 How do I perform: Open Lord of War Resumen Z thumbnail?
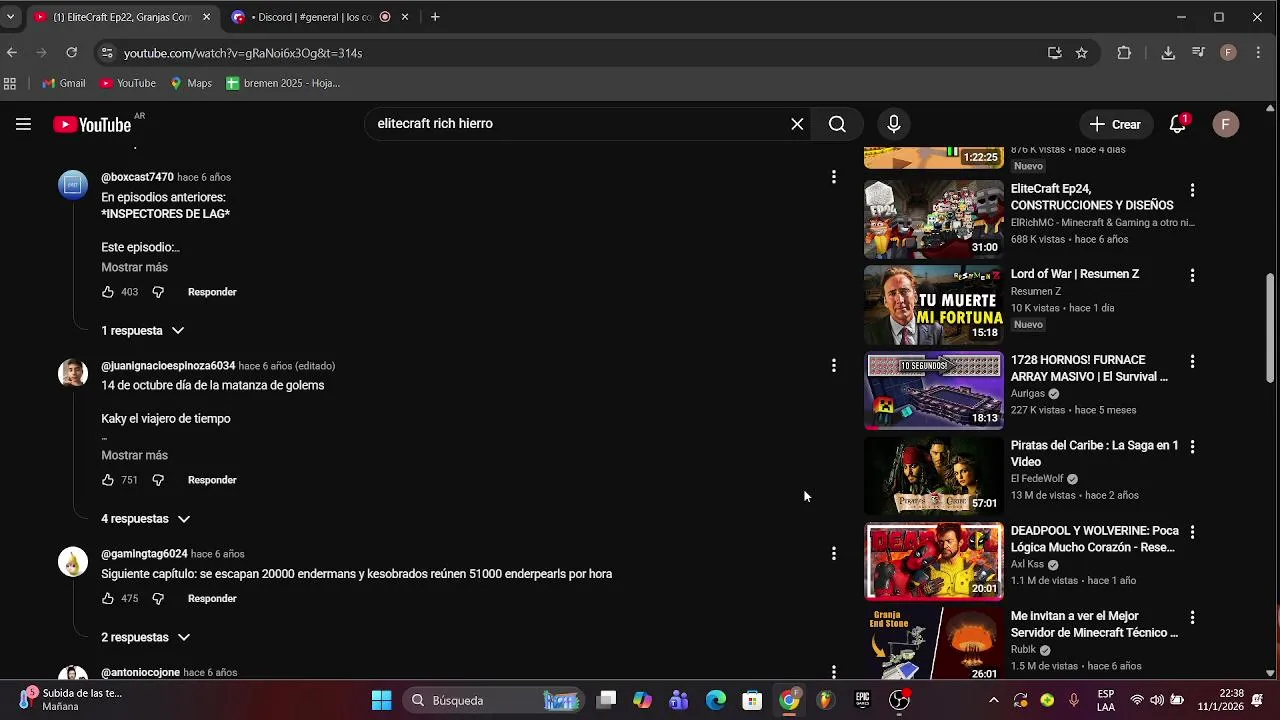click(x=934, y=305)
